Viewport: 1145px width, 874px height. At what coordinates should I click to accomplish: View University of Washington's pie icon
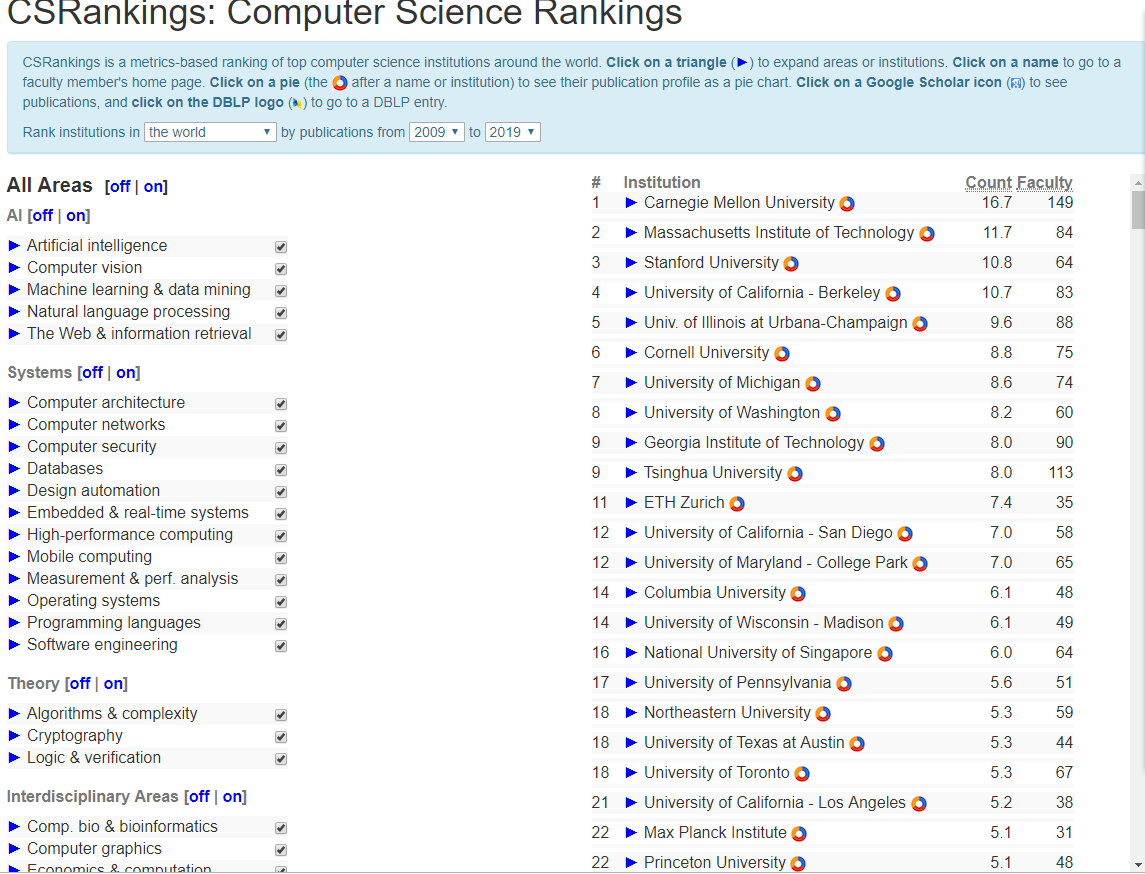[832, 413]
